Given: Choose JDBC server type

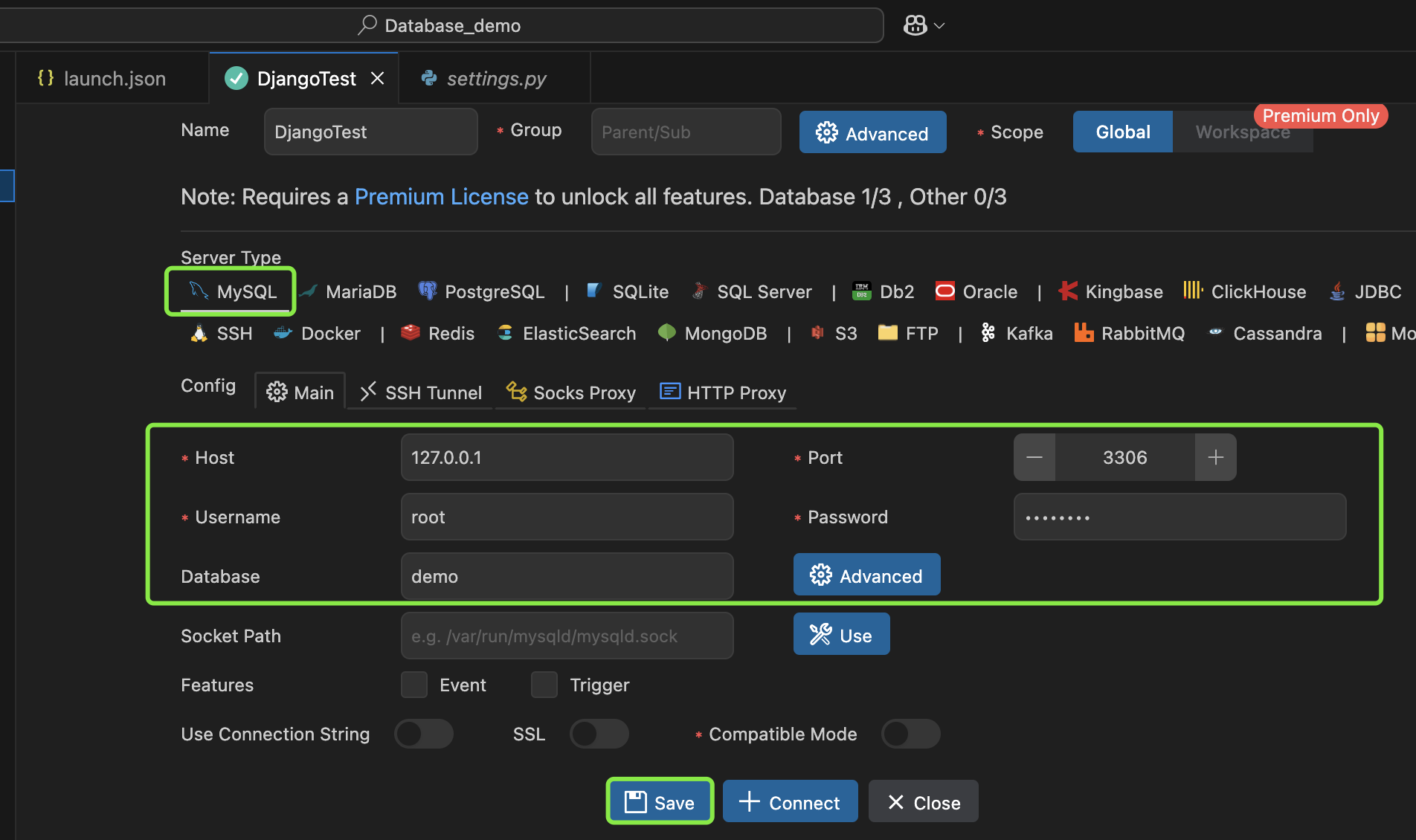Looking at the screenshot, I should (1365, 291).
